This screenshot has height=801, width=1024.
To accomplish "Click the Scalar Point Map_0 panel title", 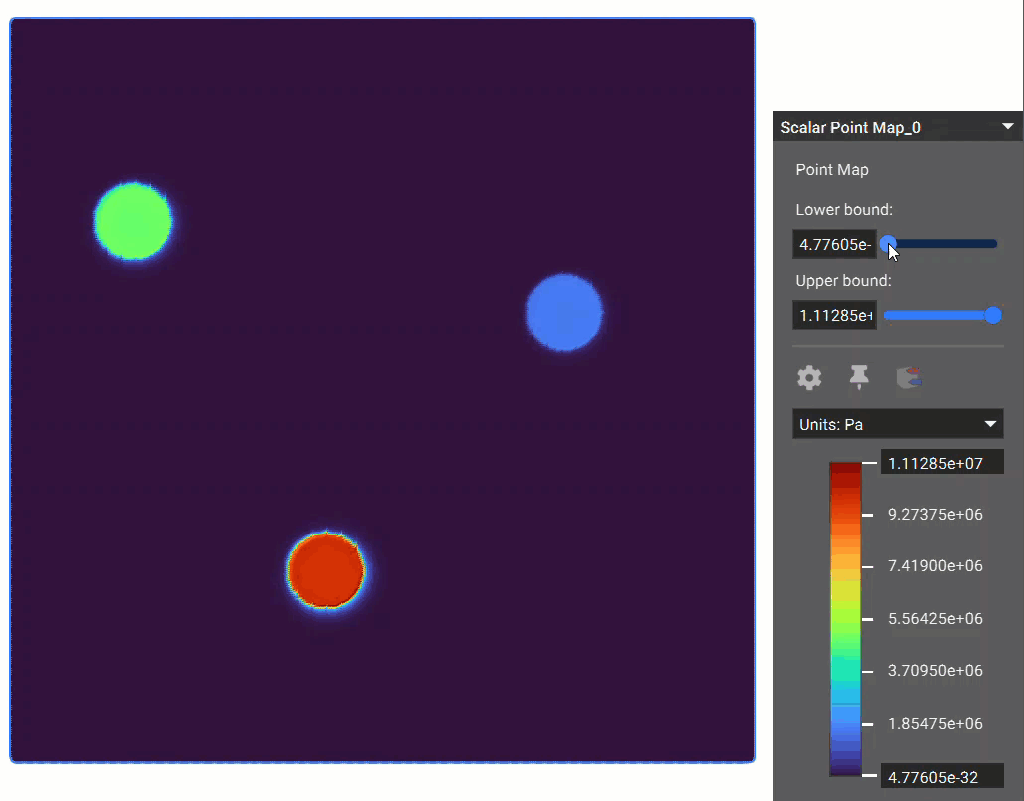I will pyautogui.click(x=850, y=127).
